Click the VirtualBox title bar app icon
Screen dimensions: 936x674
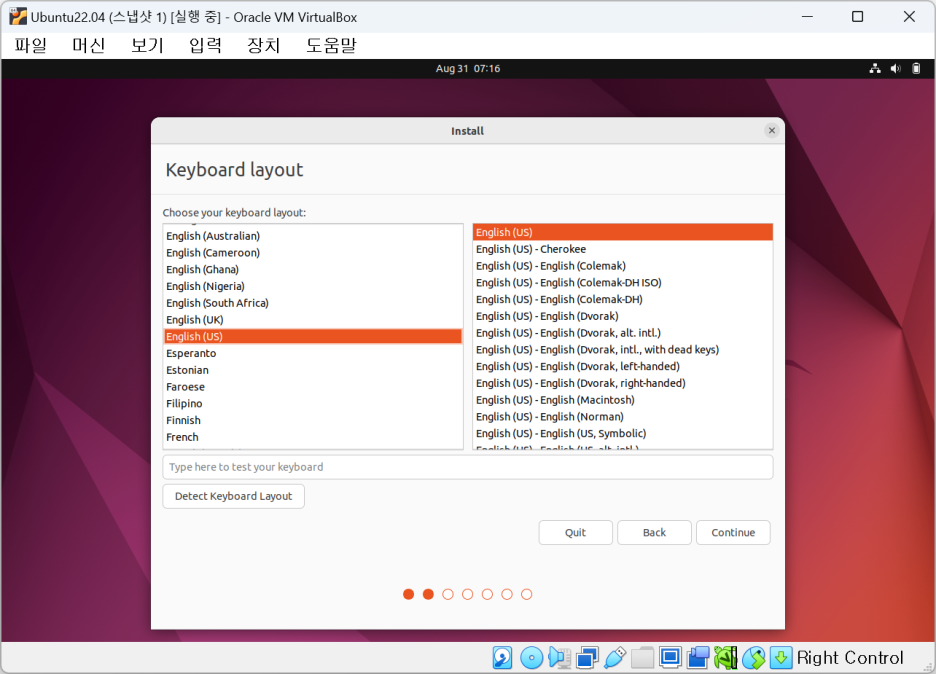click(x=18, y=17)
